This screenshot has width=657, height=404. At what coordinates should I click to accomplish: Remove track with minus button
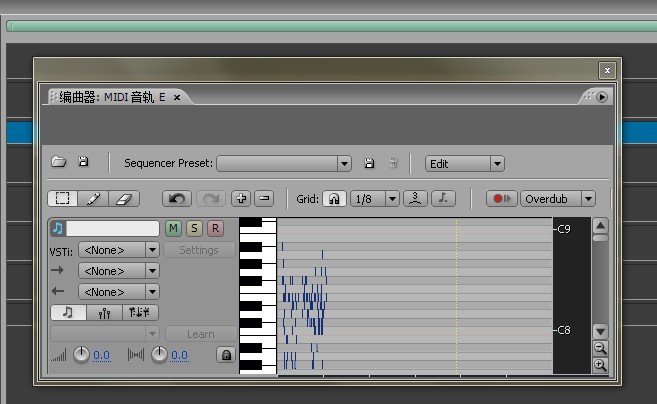point(264,198)
